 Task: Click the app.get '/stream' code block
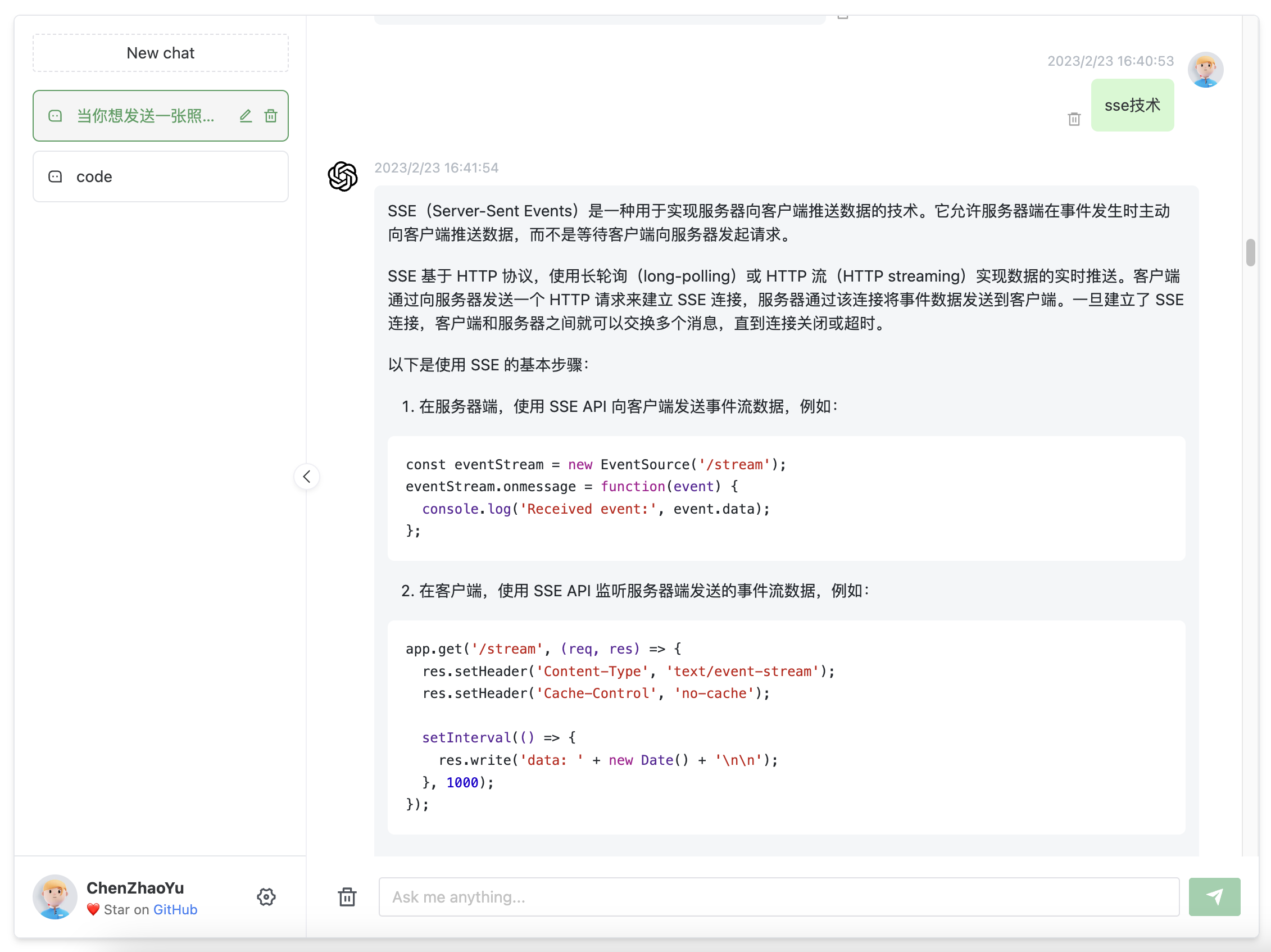(x=786, y=727)
